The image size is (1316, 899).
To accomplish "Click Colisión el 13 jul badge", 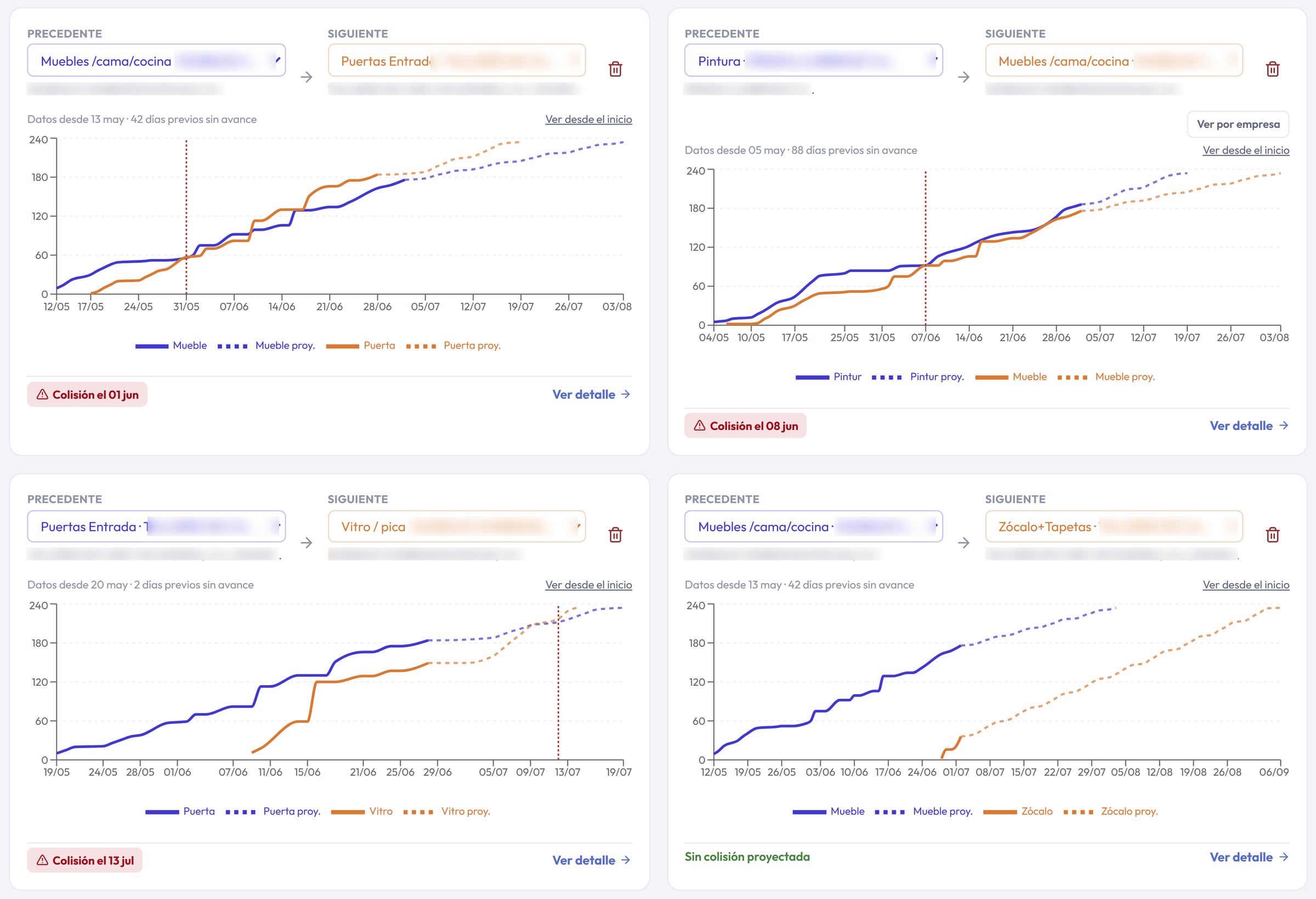I will (x=85, y=860).
